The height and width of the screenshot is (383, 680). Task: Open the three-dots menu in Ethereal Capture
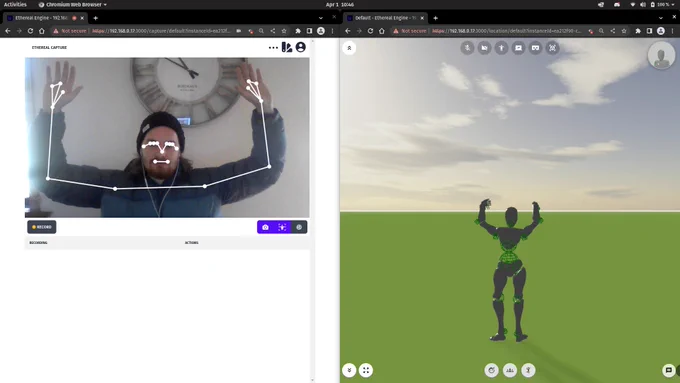tap(273, 48)
